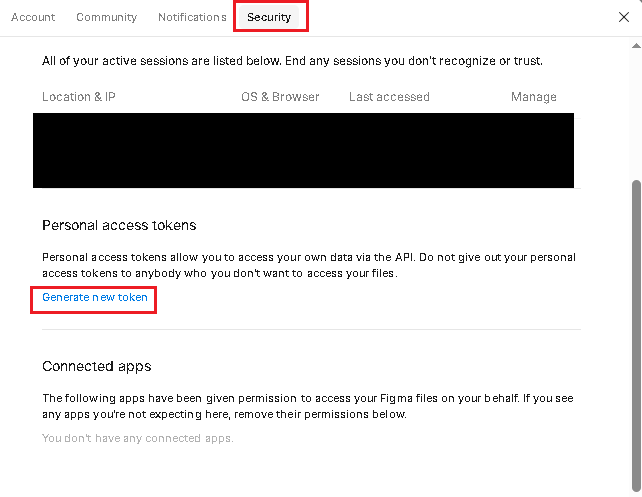
Task: Click the connected apps permission description paragraph
Action: 308,406
